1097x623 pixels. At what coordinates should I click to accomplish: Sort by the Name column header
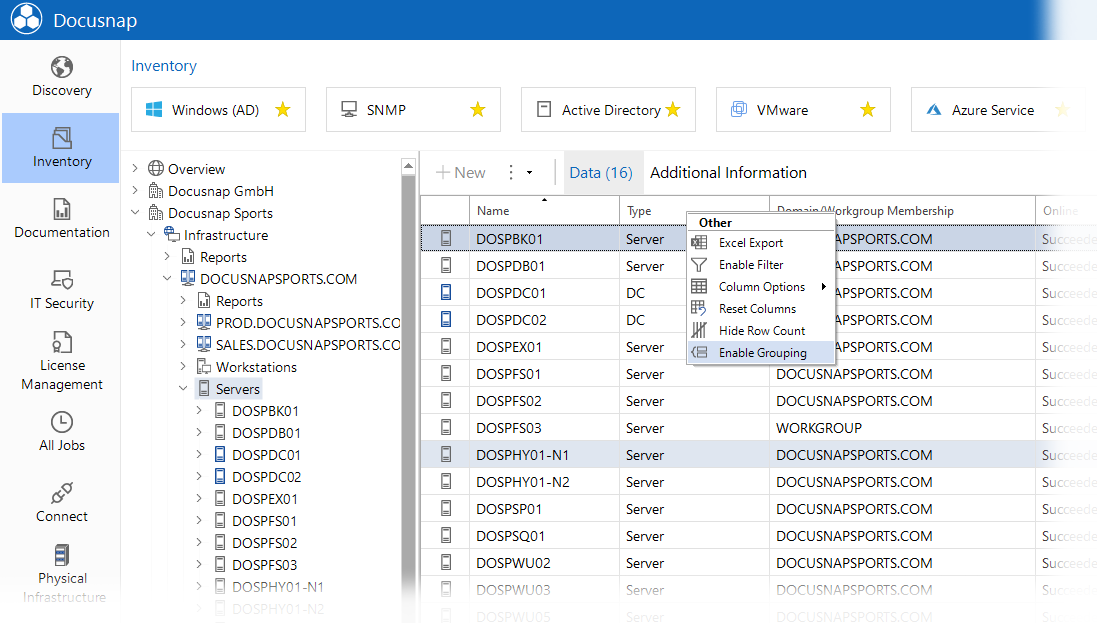point(544,211)
